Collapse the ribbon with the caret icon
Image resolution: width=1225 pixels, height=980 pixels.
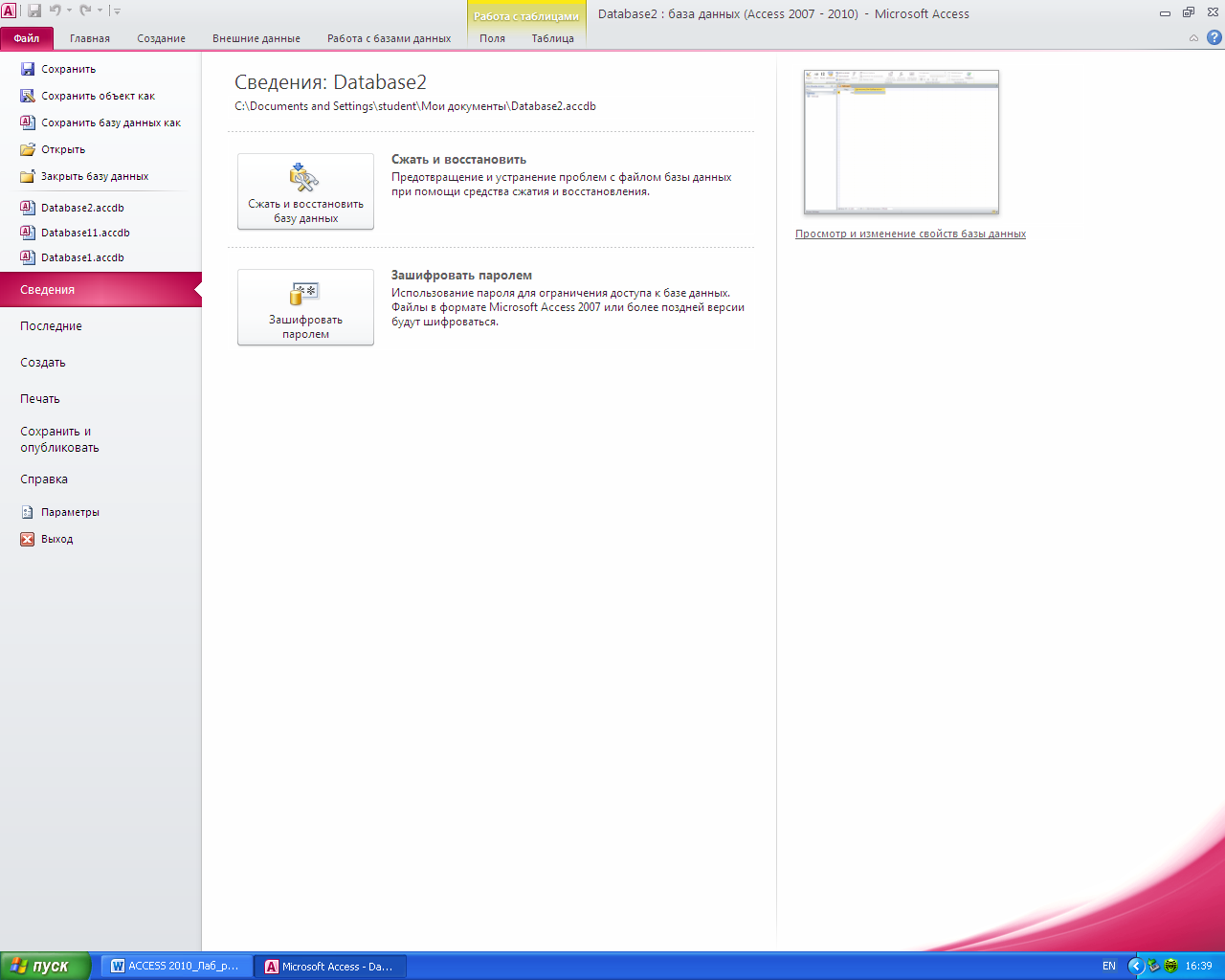click(1193, 38)
